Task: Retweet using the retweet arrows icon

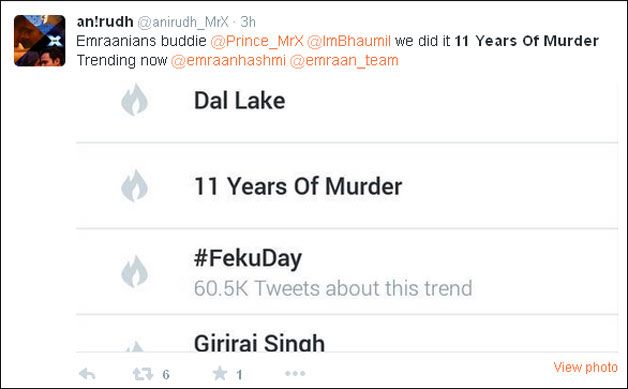Action: coord(143,374)
